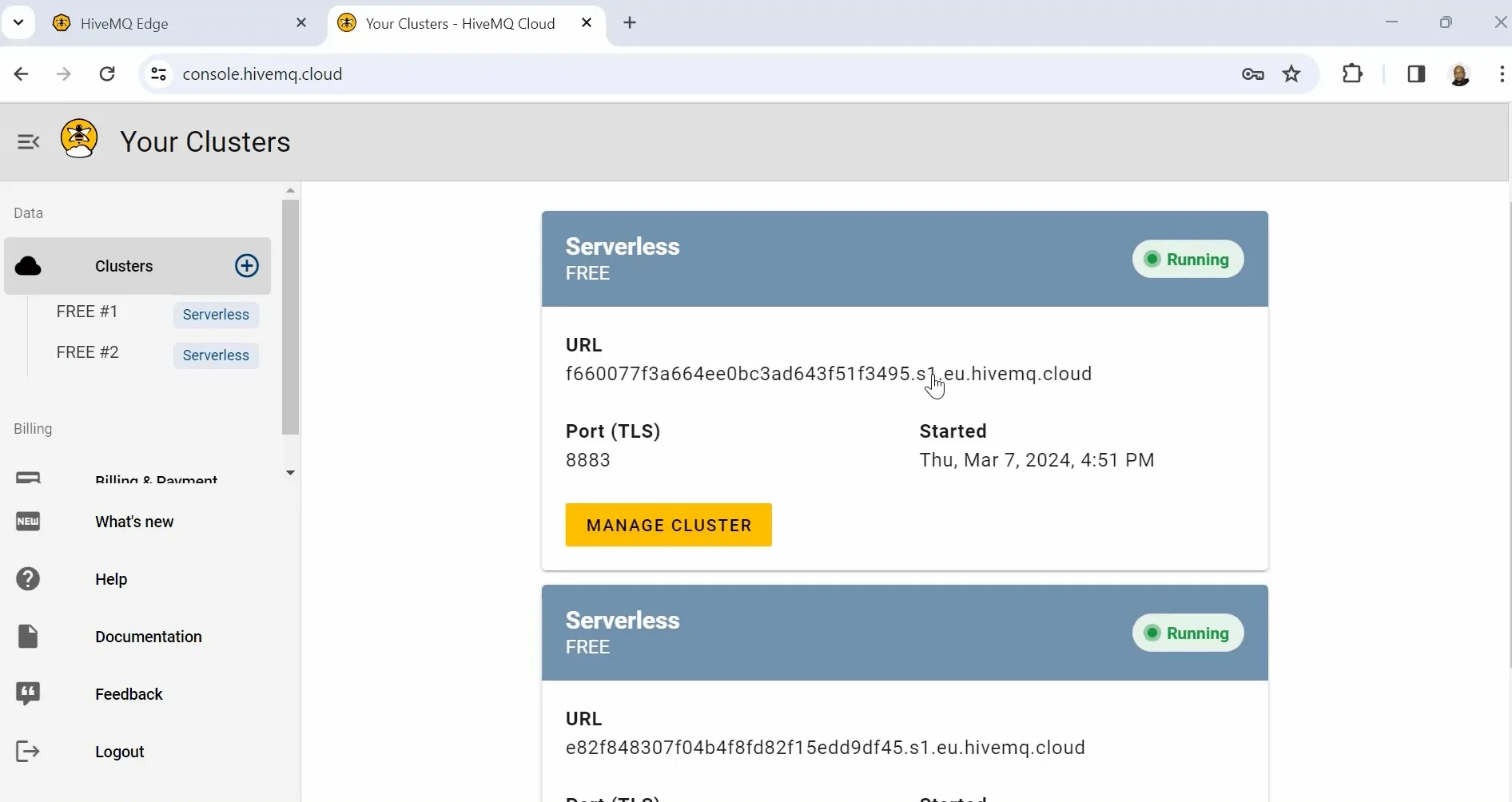Select the Your Clusters - HiveMQ Cloud tab
1512x802 pixels.
tap(467, 23)
